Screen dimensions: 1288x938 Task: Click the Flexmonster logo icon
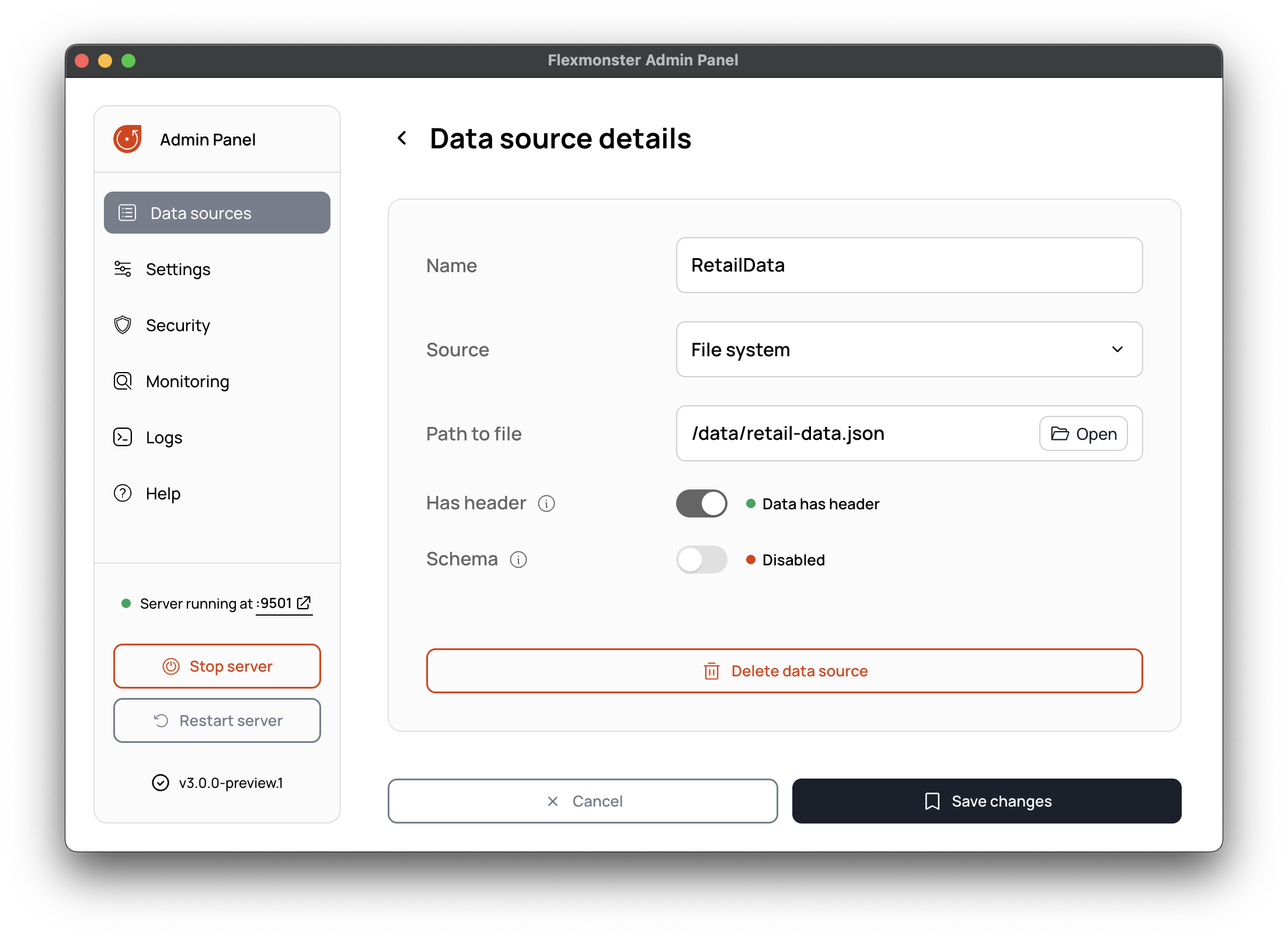click(127, 139)
